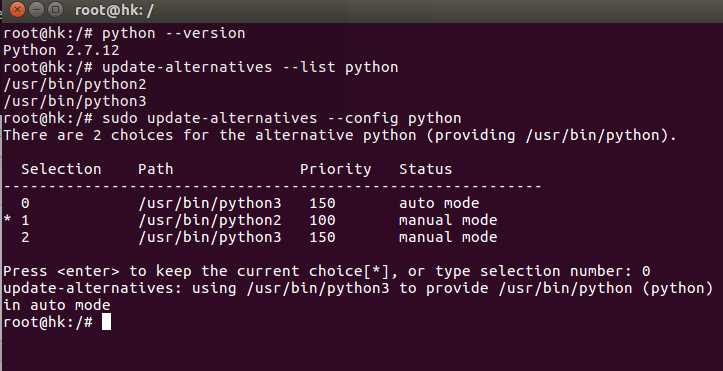Click the 'Python 2.7.12' output line
The height and width of the screenshot is (371, 723).
pyautogui.click(x=61, y=50)
